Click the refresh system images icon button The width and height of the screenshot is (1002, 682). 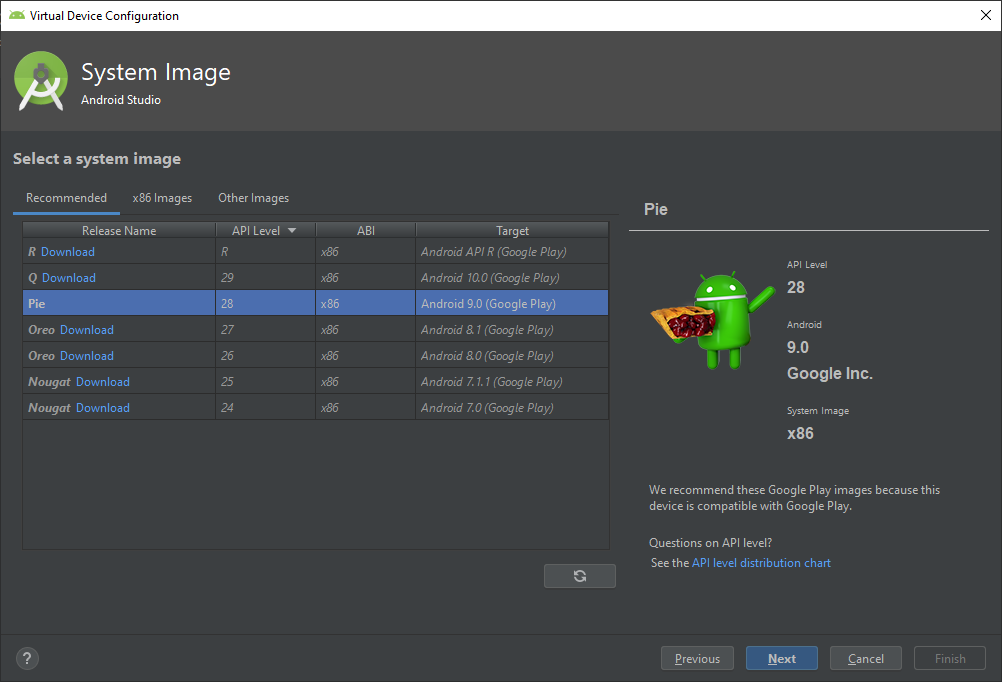pyautogui.click(x=580, y=576)
